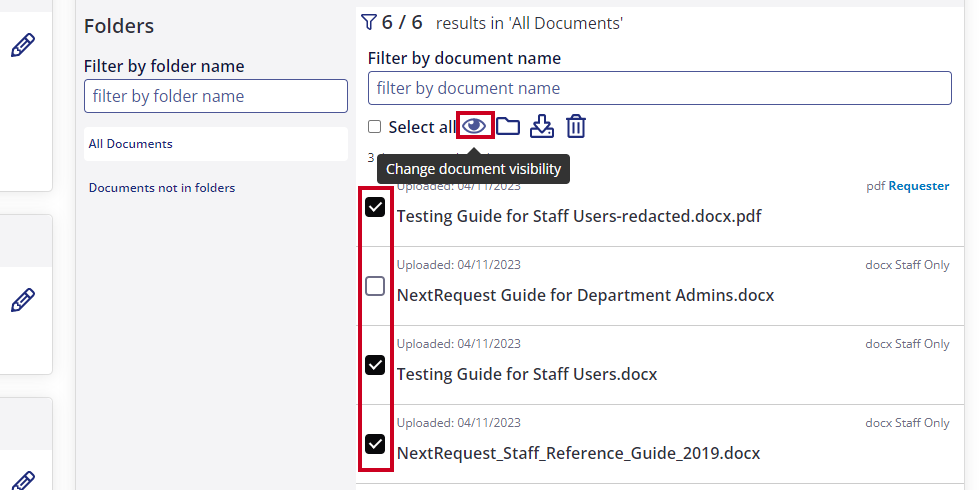Click the Change document visibility eye icon

click(475, 126)
